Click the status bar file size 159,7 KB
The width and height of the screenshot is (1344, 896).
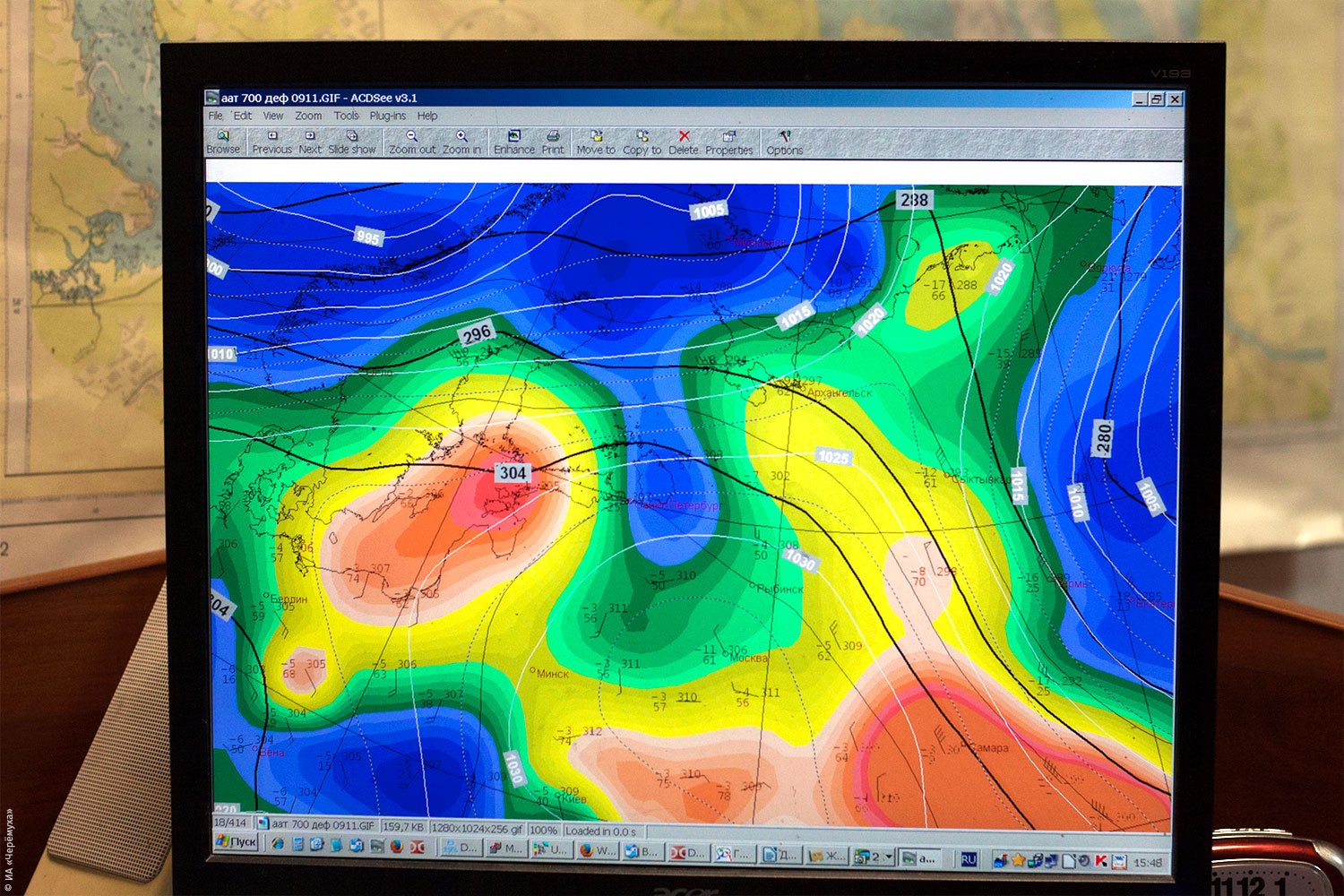click(x=405, y=826)
